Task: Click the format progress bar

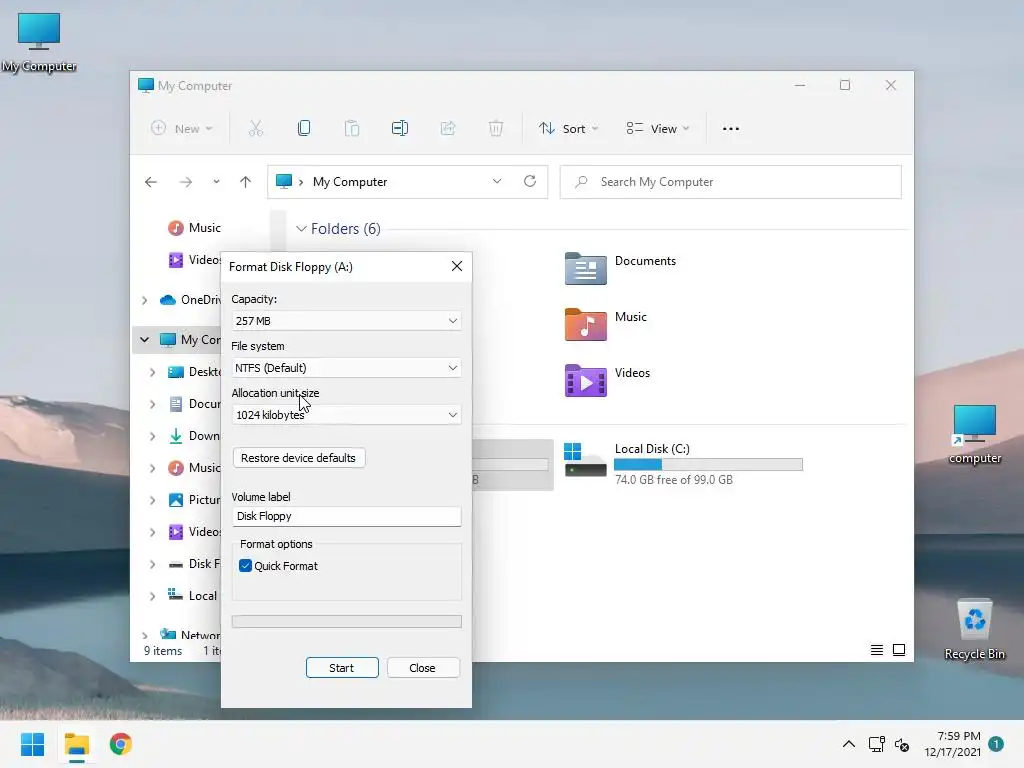Action: pyautogui.click(x=346, y=621)
